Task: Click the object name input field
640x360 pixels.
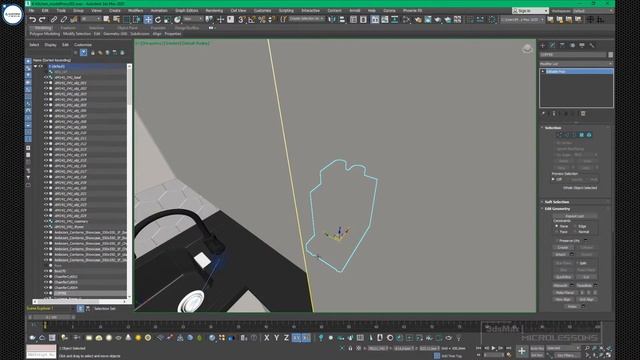Action: 573,55
